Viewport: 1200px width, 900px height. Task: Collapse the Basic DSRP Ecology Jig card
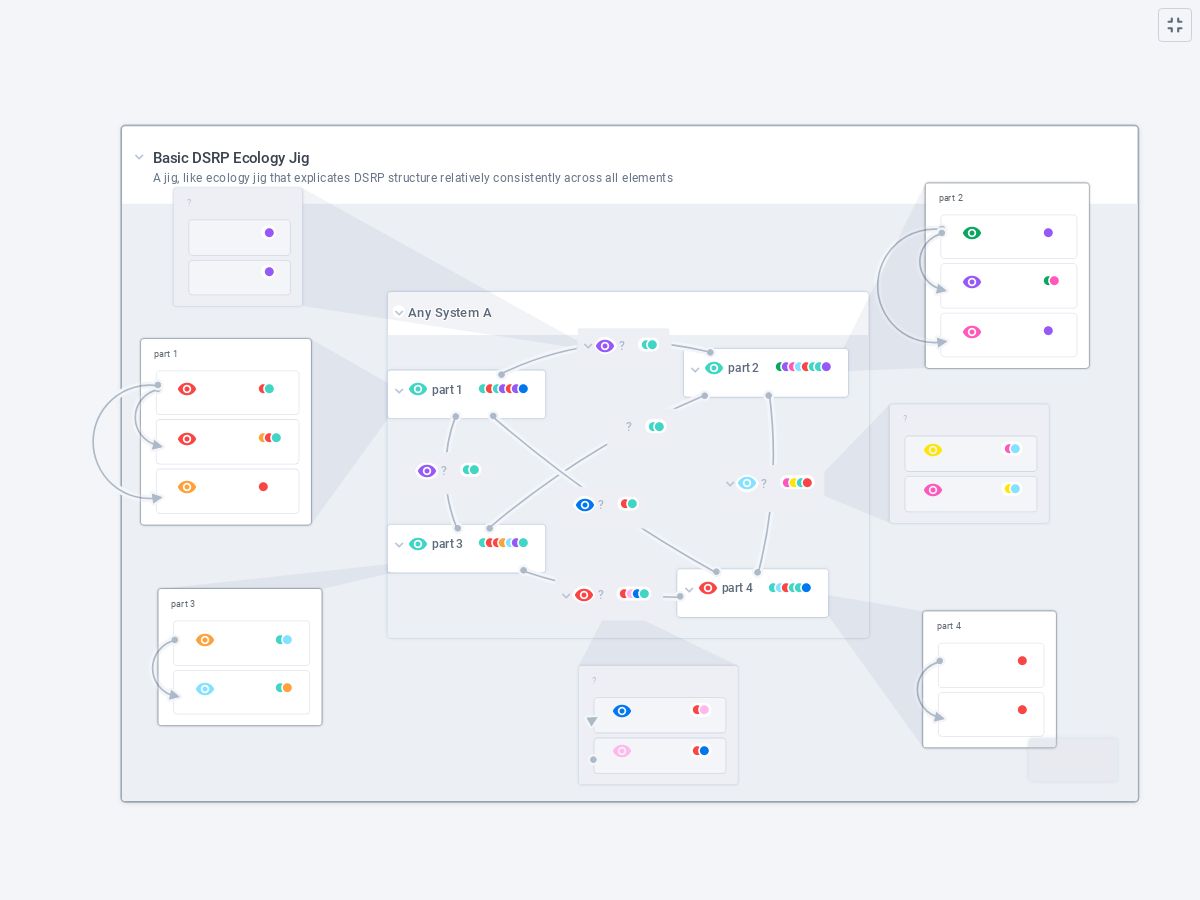(x=139, y=158)
